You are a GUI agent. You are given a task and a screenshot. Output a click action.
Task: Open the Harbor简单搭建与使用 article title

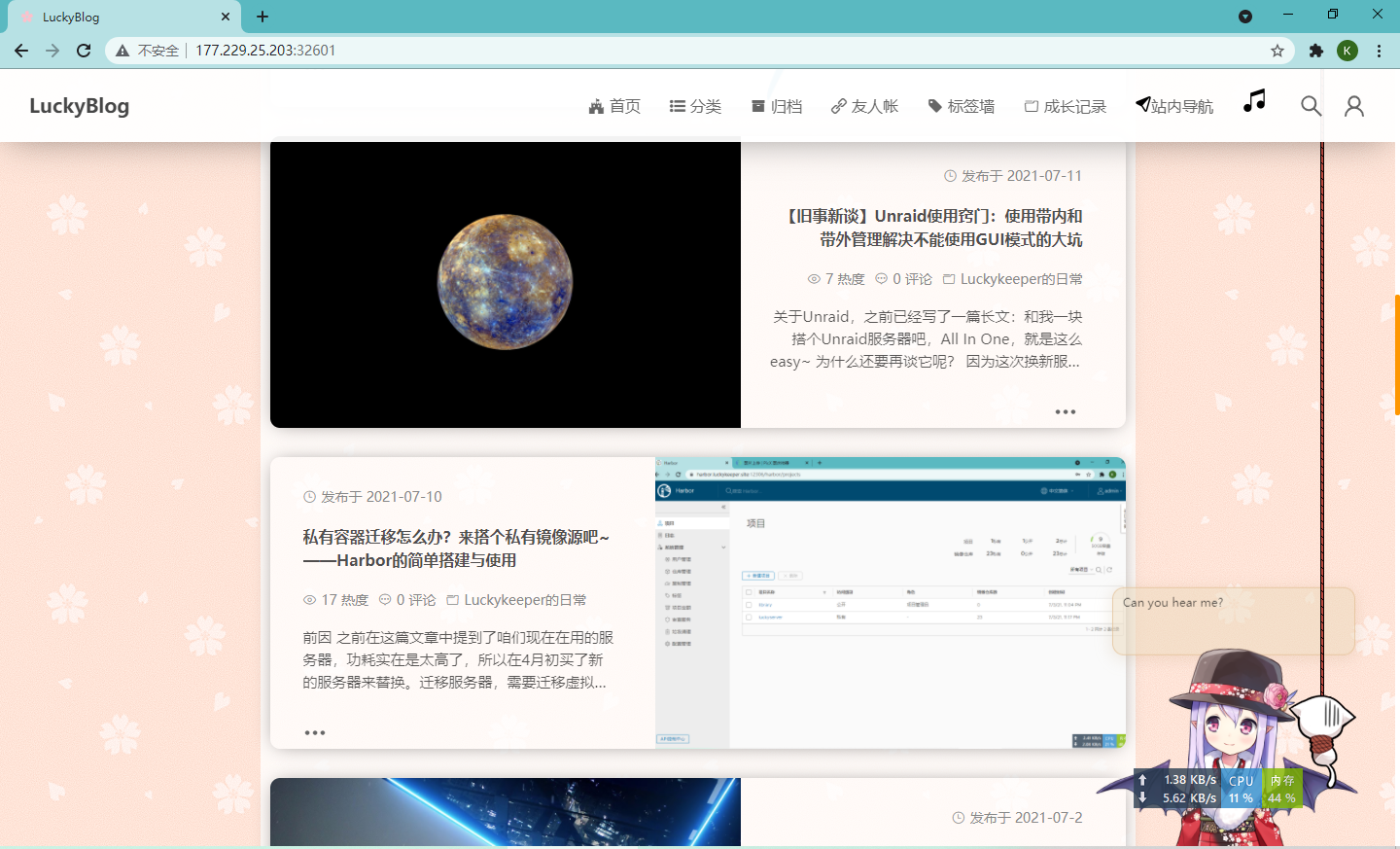[456, 548]
